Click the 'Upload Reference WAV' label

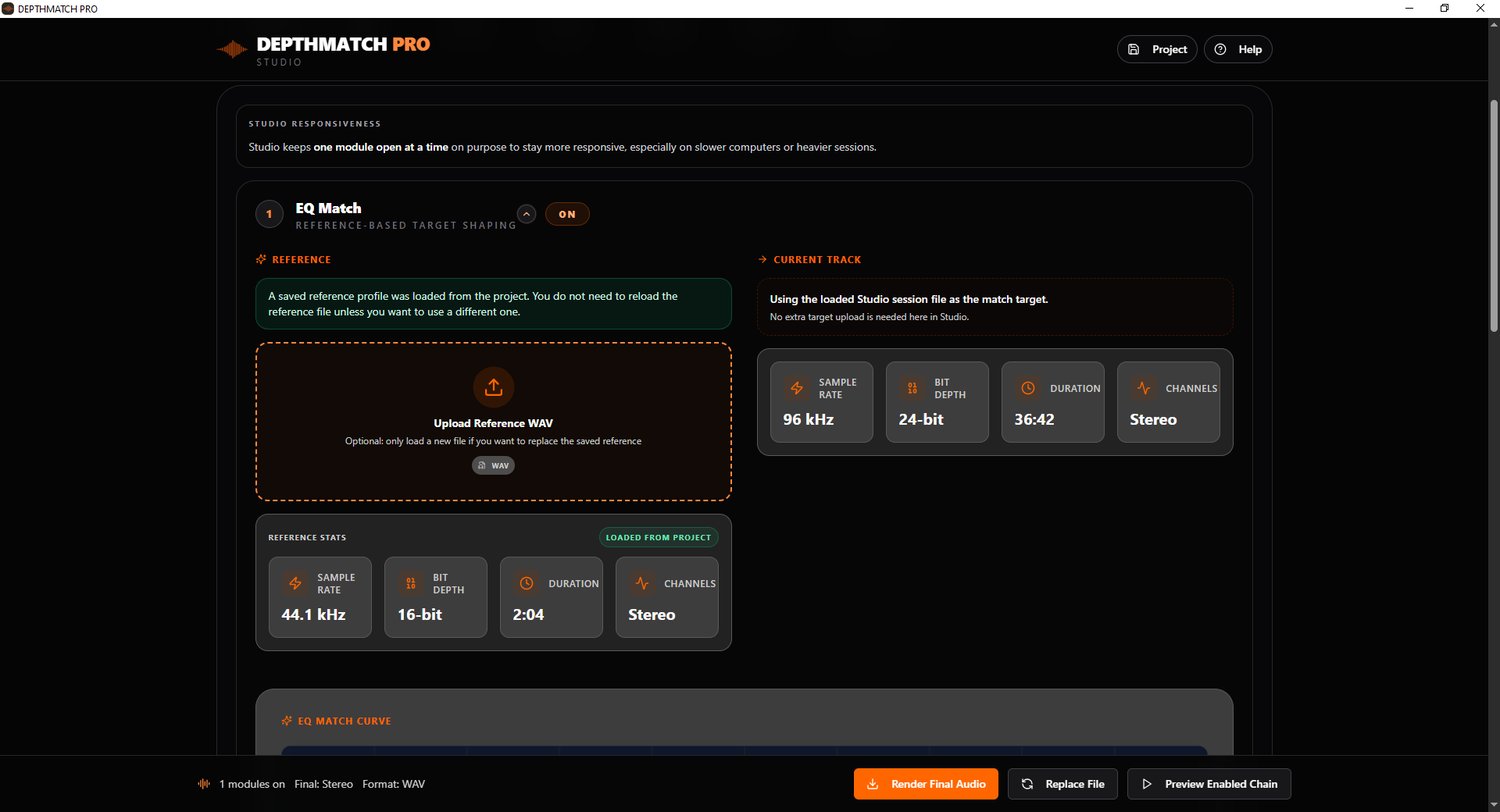click(493, 423)
